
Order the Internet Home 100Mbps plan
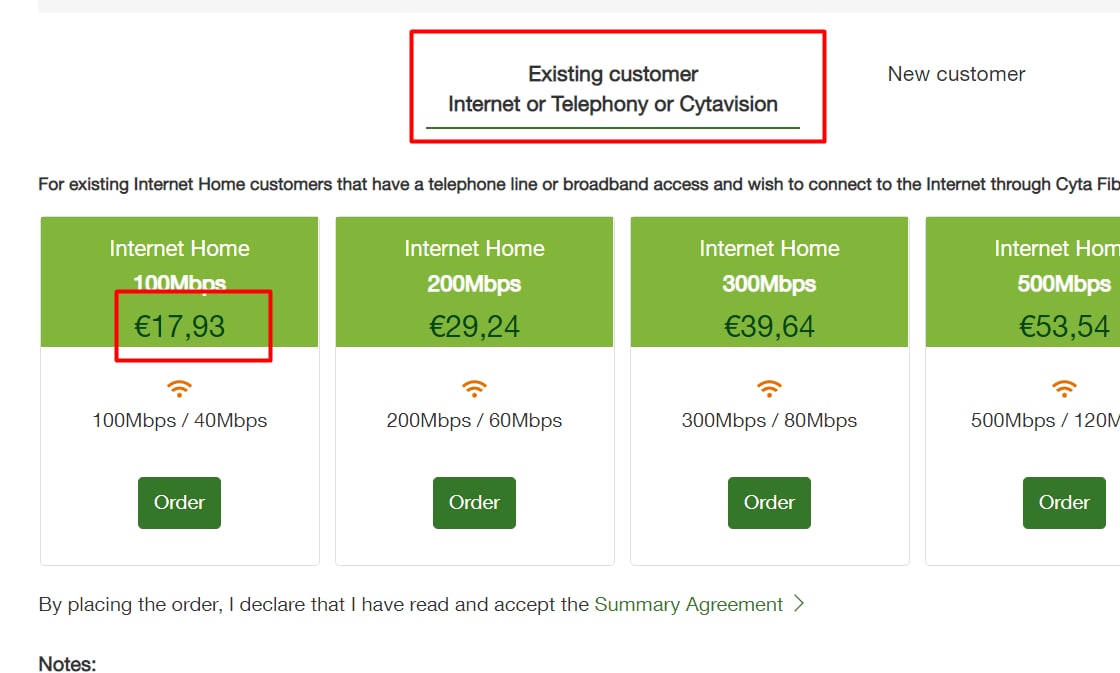pyautogui.click(x=179, y=502)
